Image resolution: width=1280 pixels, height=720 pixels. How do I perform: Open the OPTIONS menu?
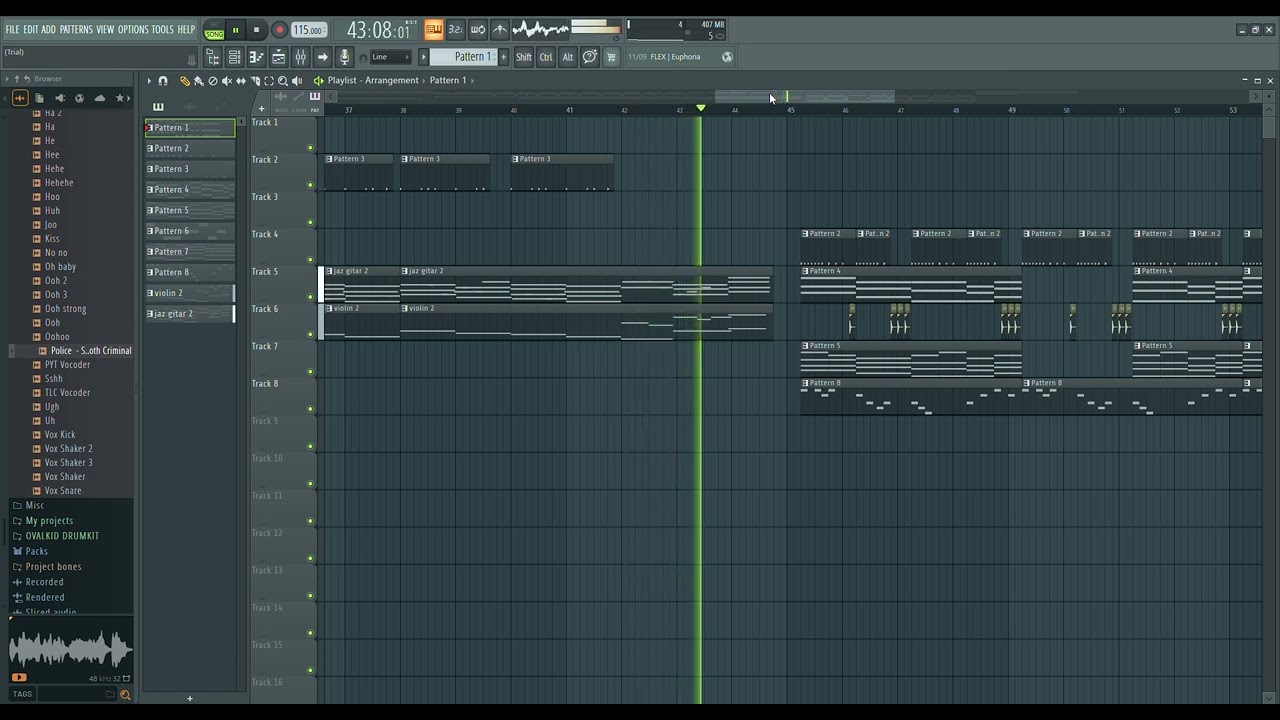[133, 29]
